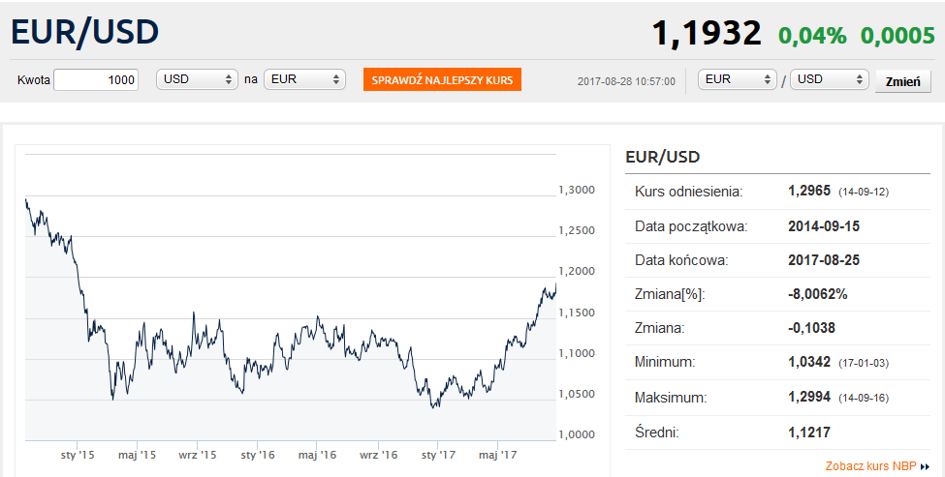Click the maj '17 label on chart axis
Viewport: 945px width, 477px height.
497,454
